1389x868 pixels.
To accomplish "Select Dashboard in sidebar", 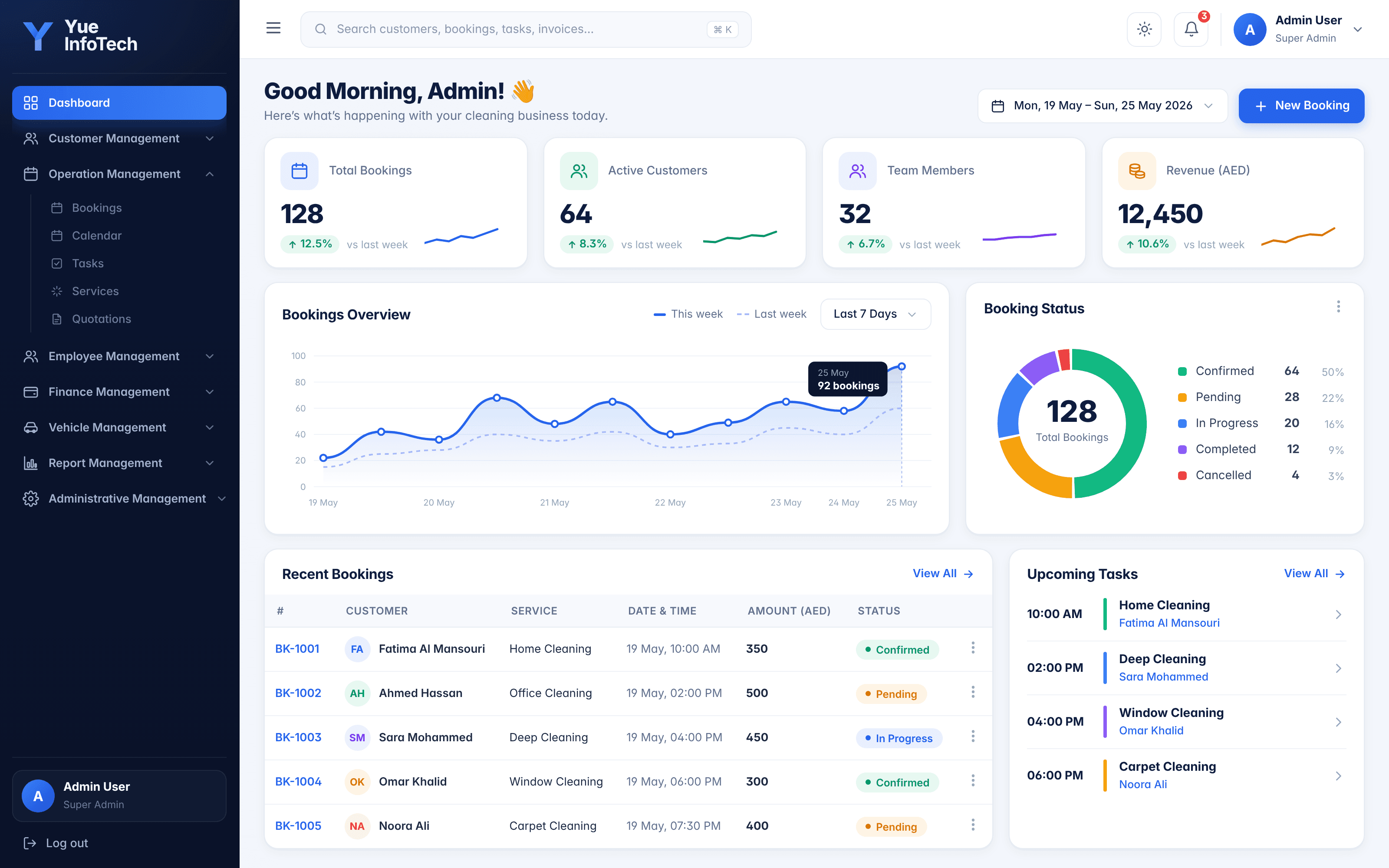I will click(119, 103).
